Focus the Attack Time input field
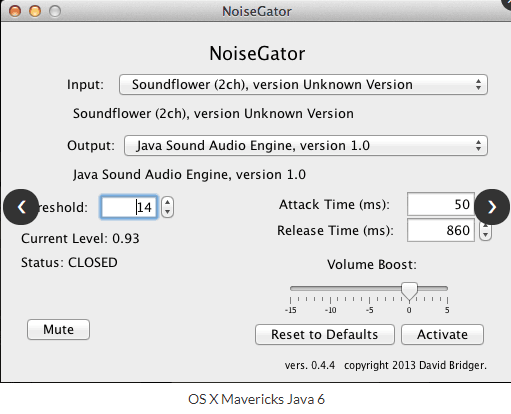Image resolution: width=511 pixels, height=414 pixels. (x=441, y=204)
